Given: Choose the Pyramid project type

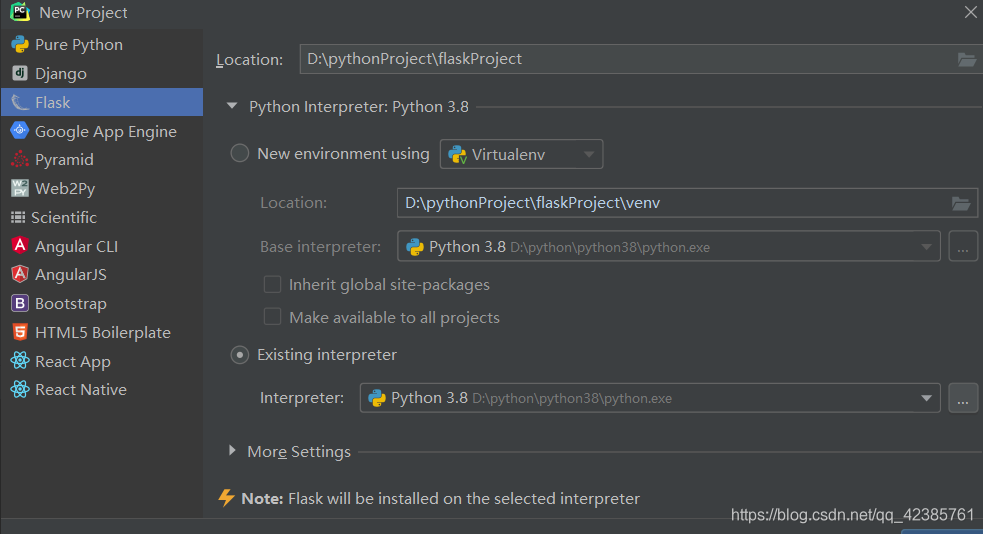Looking at the screenshot, I should click(x=102, y=159).
